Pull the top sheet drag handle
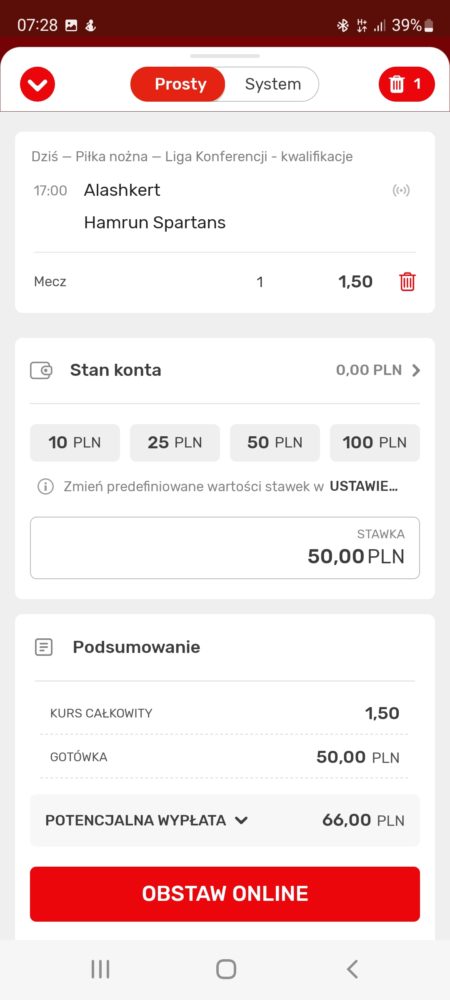The height and width of the screenshot is (1000, 450). (225, 56)
